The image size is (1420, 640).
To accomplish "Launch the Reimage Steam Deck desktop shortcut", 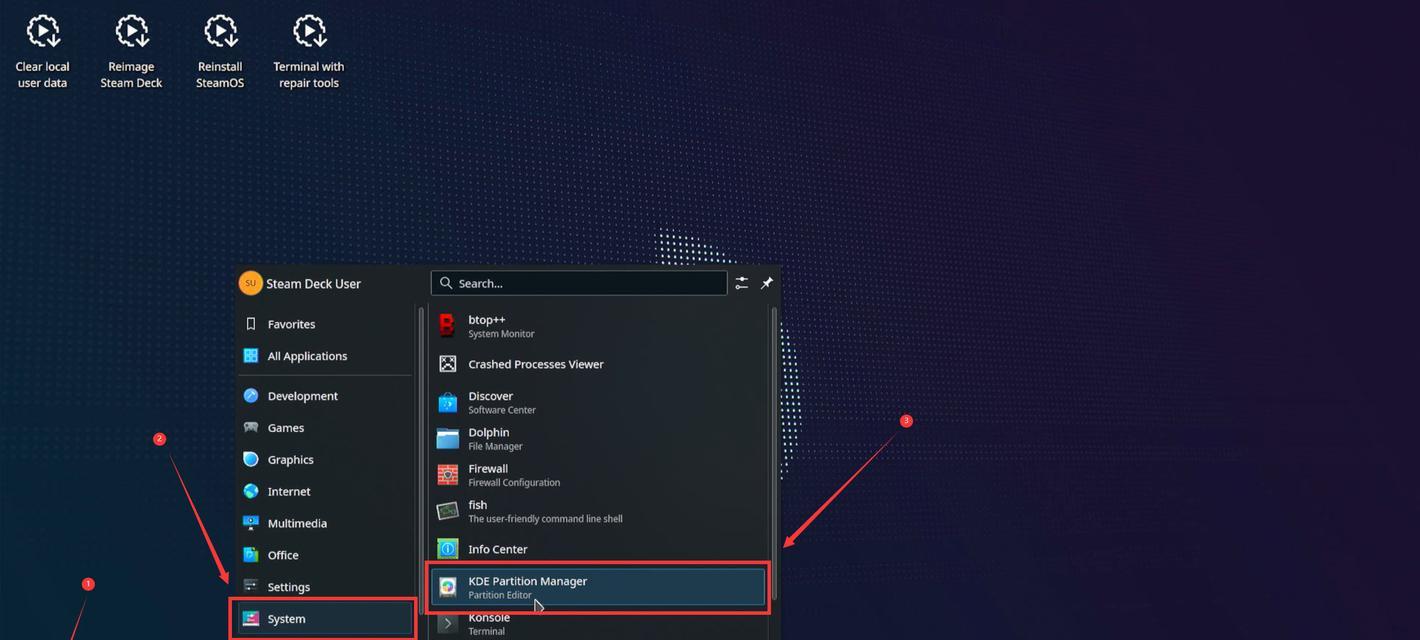I will (x=131, y=52).
